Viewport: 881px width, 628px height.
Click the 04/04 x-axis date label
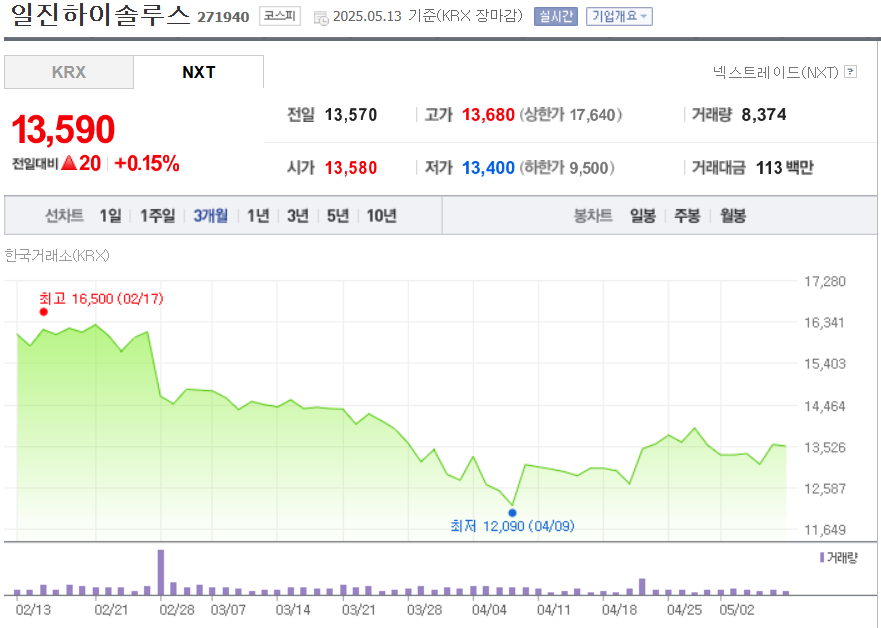(x=489, y=610)
